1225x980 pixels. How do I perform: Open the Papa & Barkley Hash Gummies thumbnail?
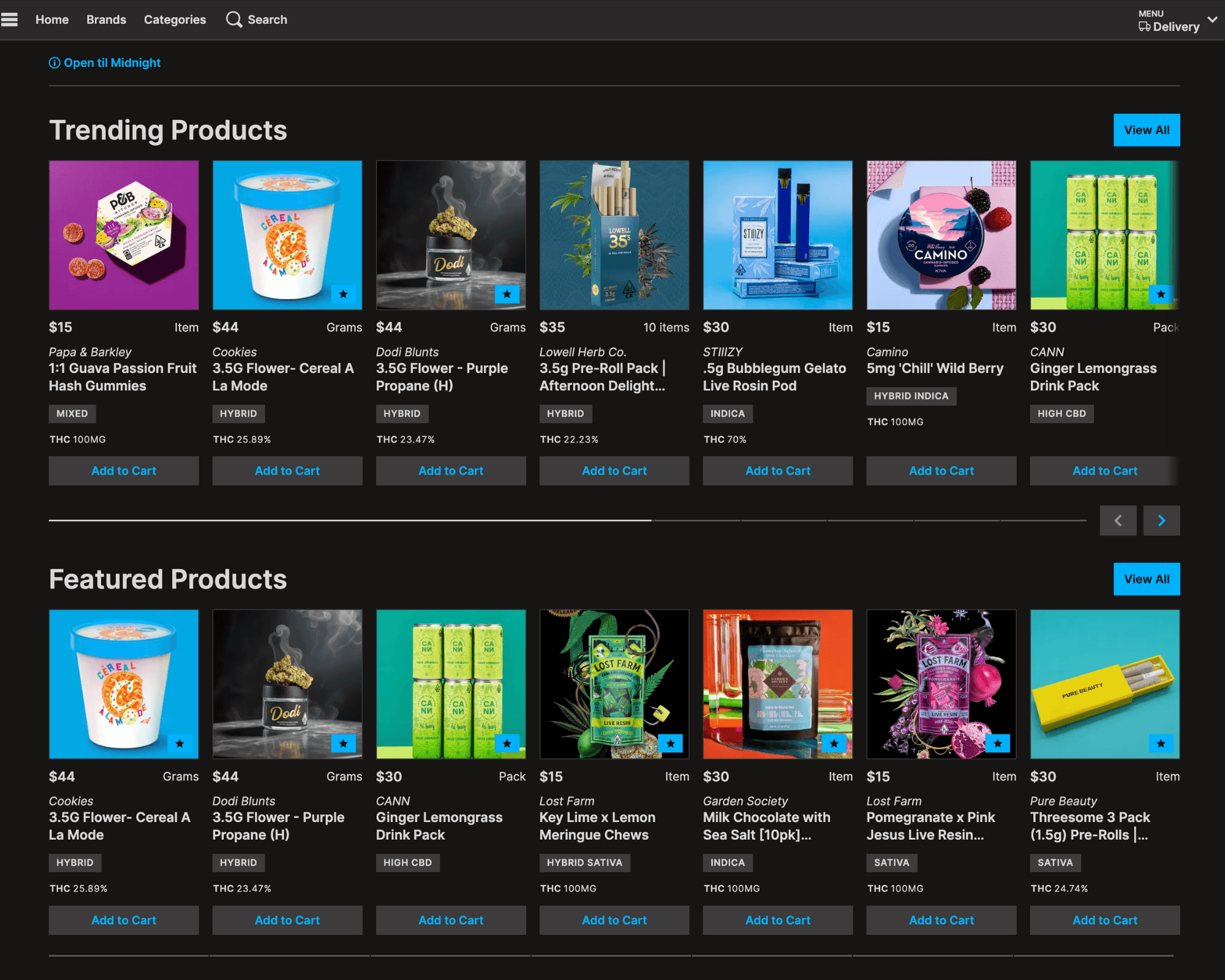pyautogui.click(x=124, y=235)
